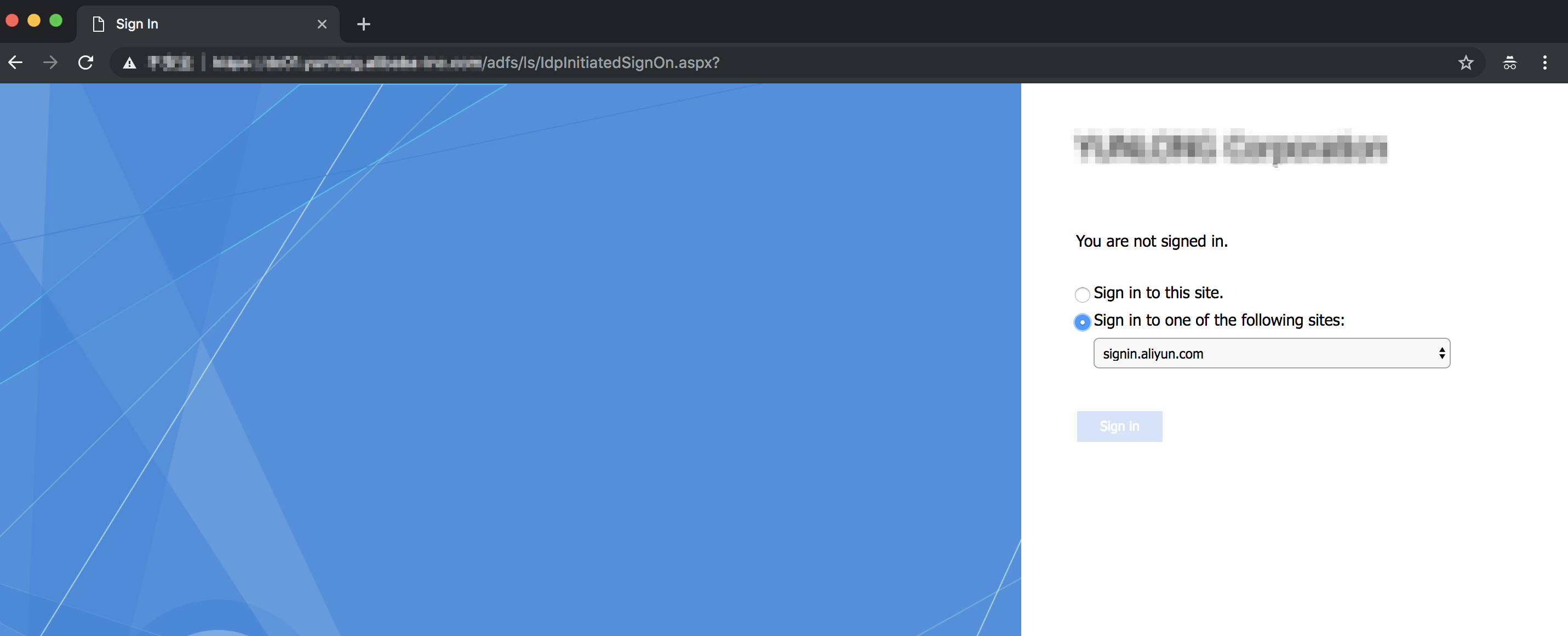The height and width of the screenshot is (636, 1568).
Task: Open a new browser tab
Action: pyautogui.click(x=363, y=24)
